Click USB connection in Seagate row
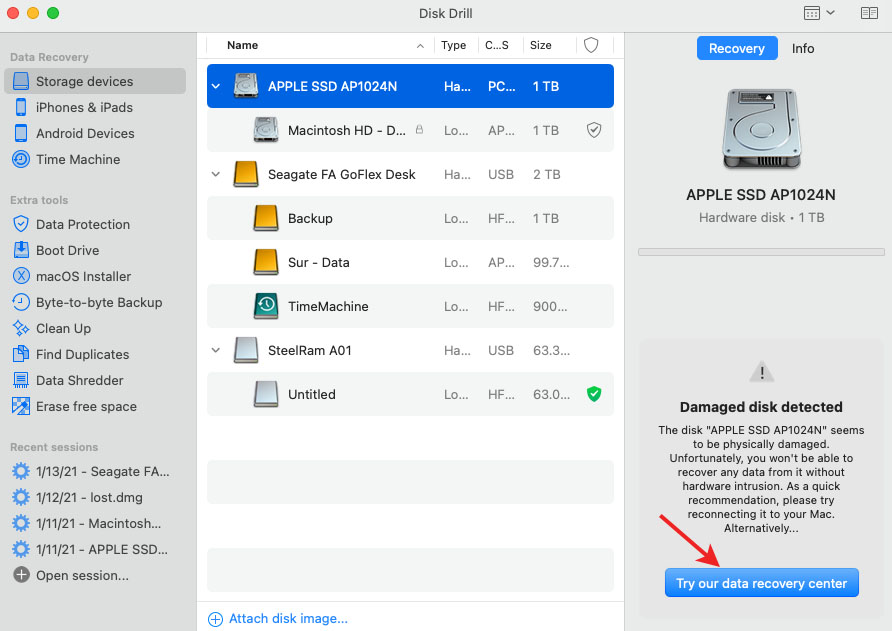The height and width of the screenshot is (631, 892). (501, 174)
